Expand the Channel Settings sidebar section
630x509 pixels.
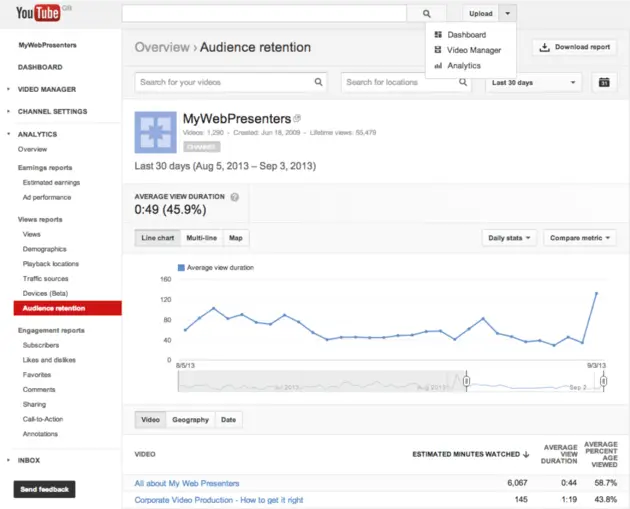8,111
